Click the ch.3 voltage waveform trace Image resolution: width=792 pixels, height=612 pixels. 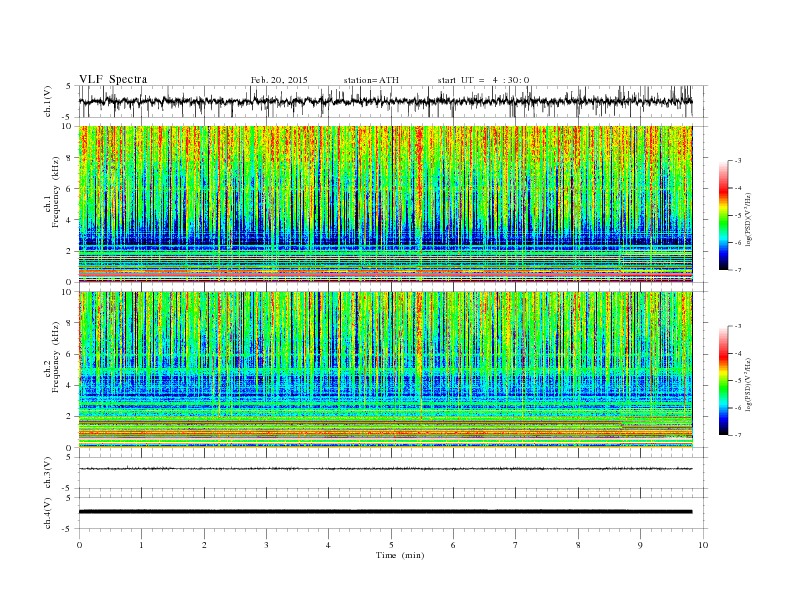click(x=386, y=469)
